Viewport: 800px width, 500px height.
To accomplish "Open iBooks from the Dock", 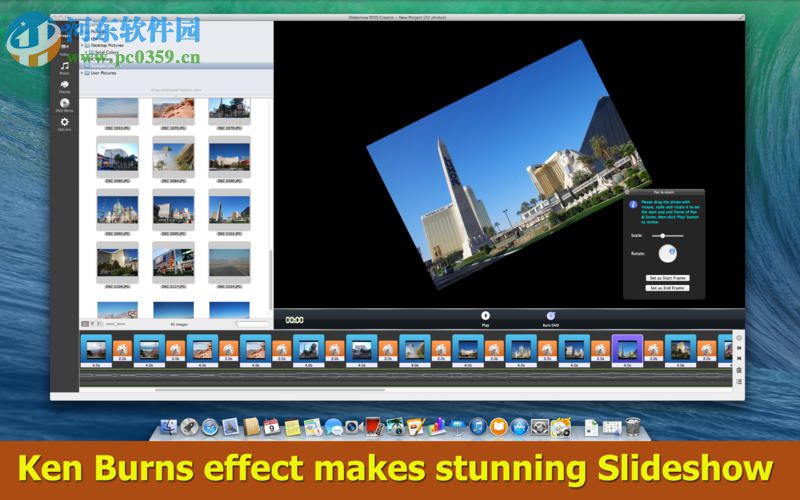I will click(x=498, y=427).
